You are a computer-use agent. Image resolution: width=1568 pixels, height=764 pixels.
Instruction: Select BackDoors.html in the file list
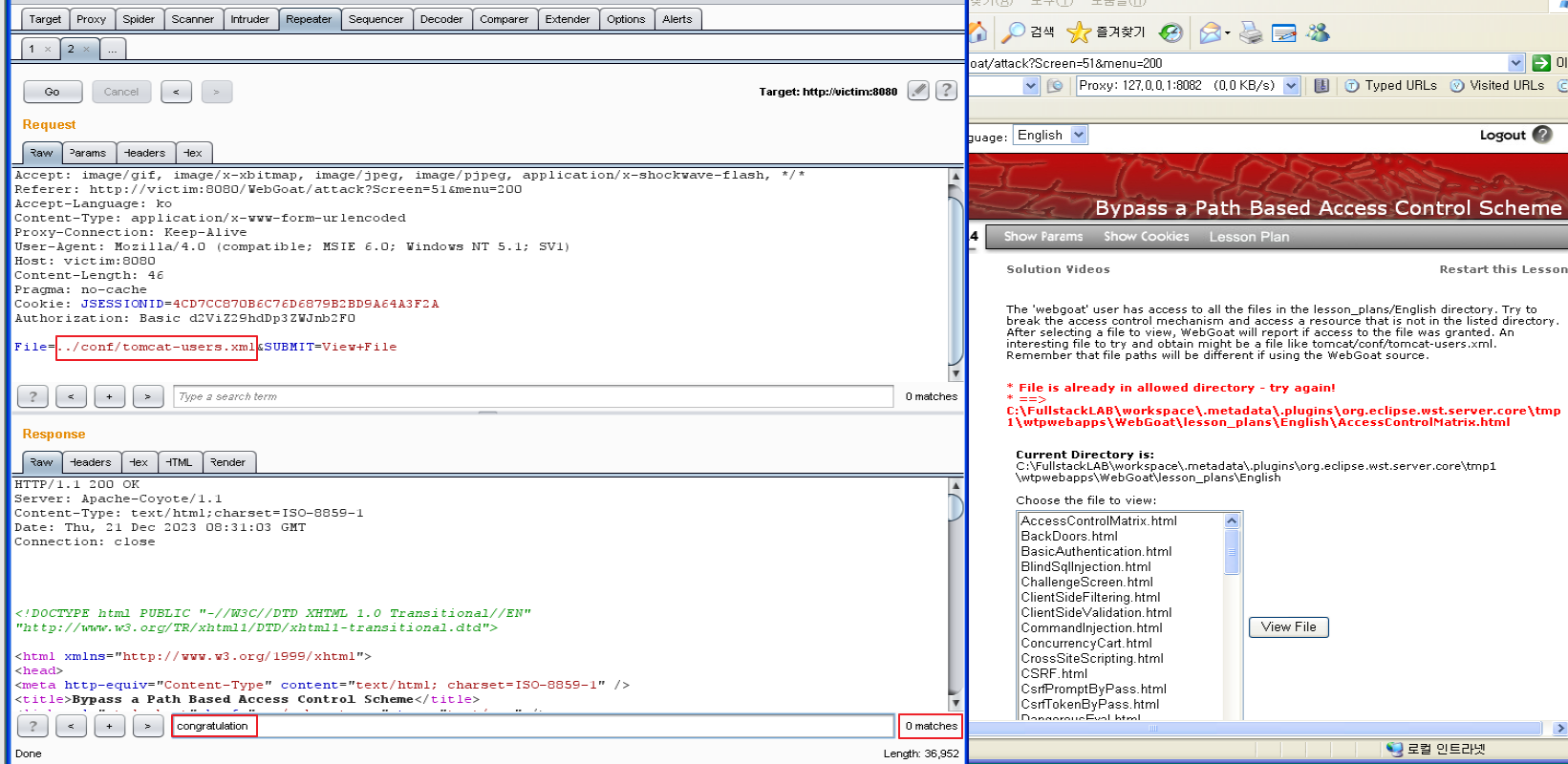point(1068,536)
